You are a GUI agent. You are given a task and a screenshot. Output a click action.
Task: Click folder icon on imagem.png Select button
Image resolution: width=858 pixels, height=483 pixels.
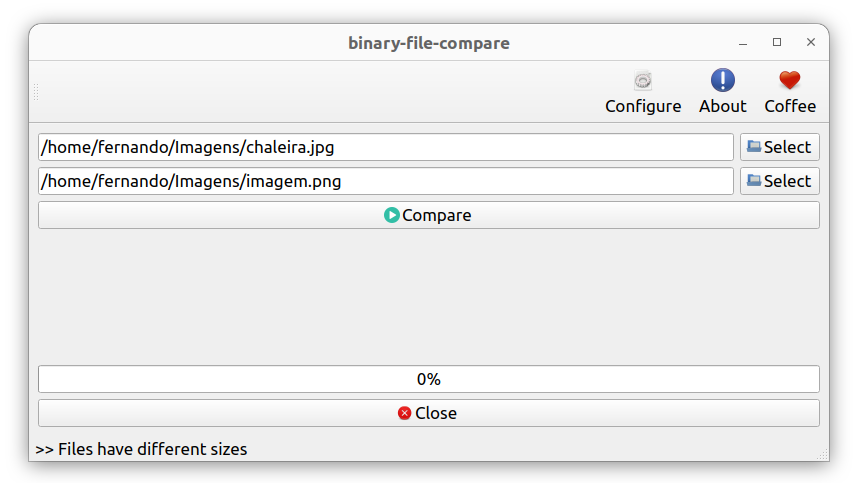point(754,181)
